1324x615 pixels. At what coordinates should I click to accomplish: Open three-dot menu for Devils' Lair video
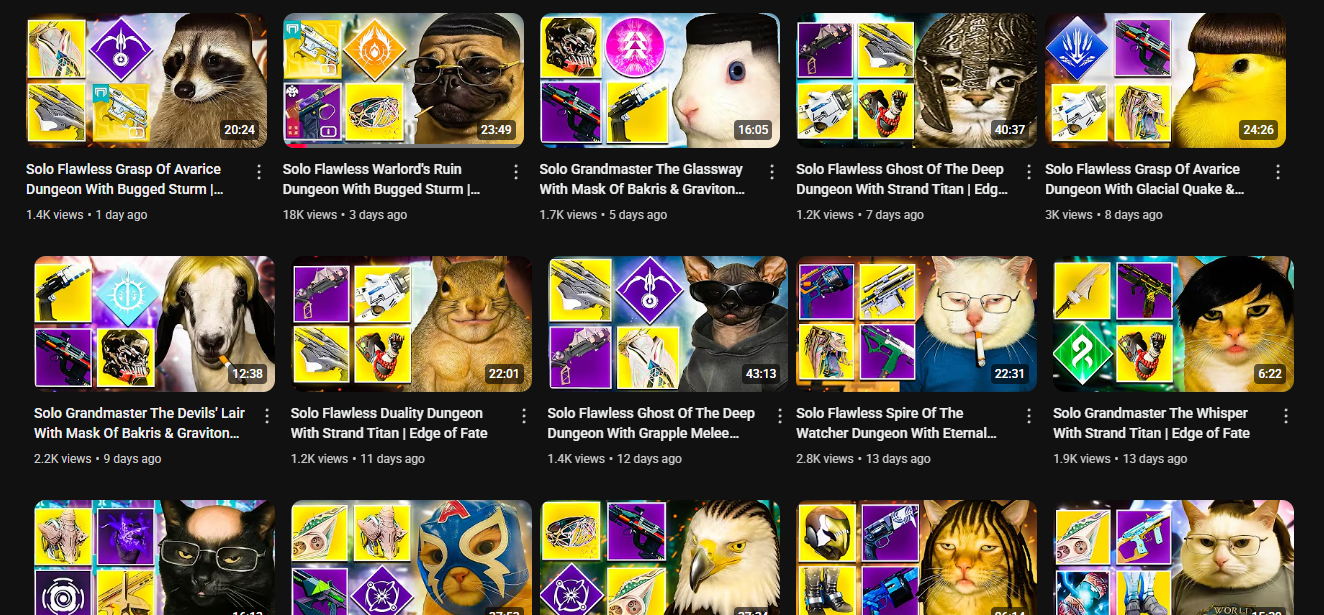pos(267,416)
